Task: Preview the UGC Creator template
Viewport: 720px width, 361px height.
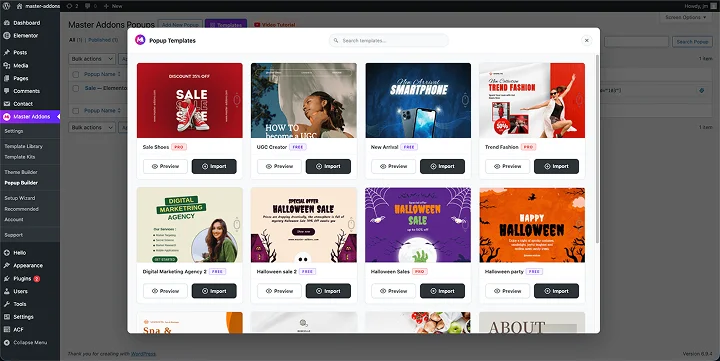Action: pos(279,166)
